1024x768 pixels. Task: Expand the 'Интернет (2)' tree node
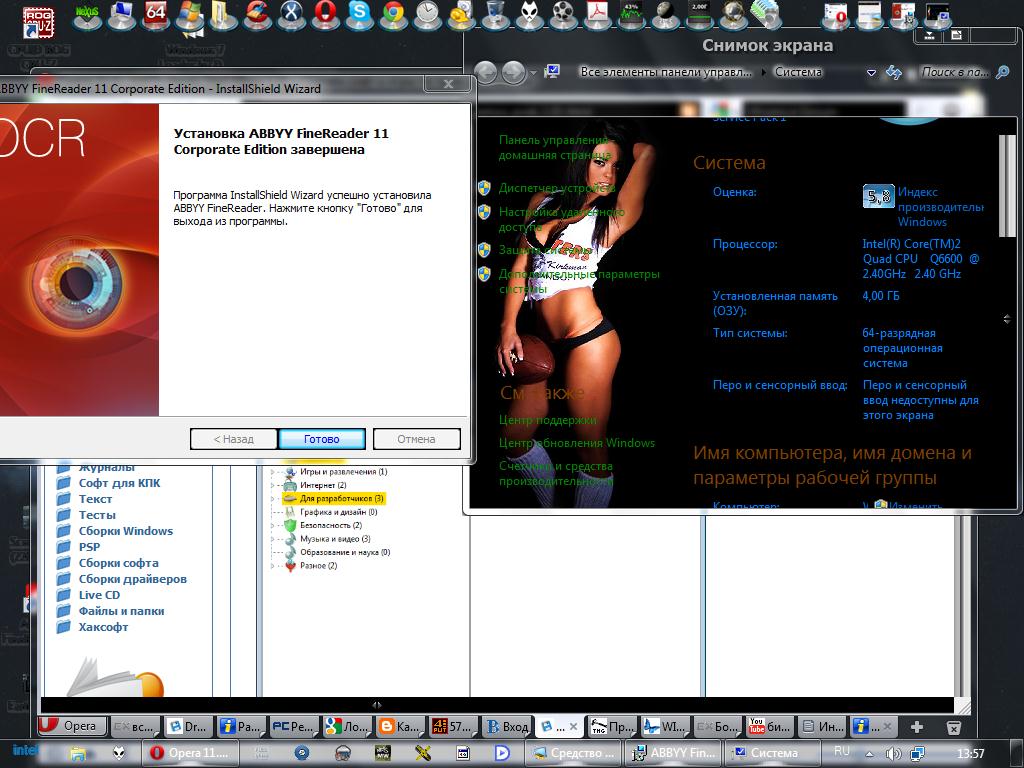pyautogui.click(x=273, y=485)
